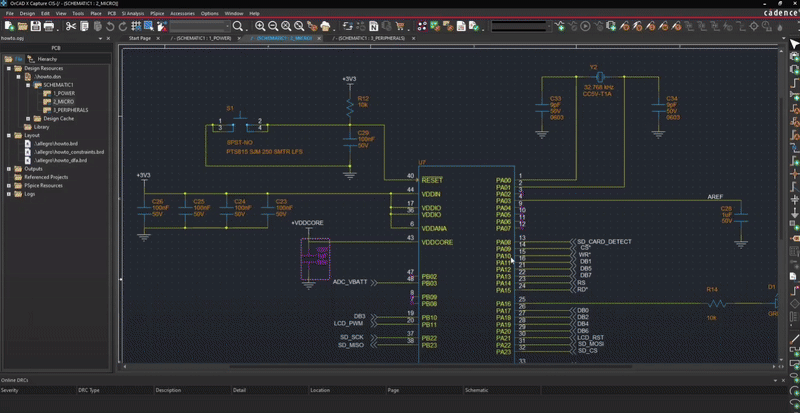Click the Bill of Materials document icon
The width and height of the screenshot is (800, 413).
coord(461,26)
